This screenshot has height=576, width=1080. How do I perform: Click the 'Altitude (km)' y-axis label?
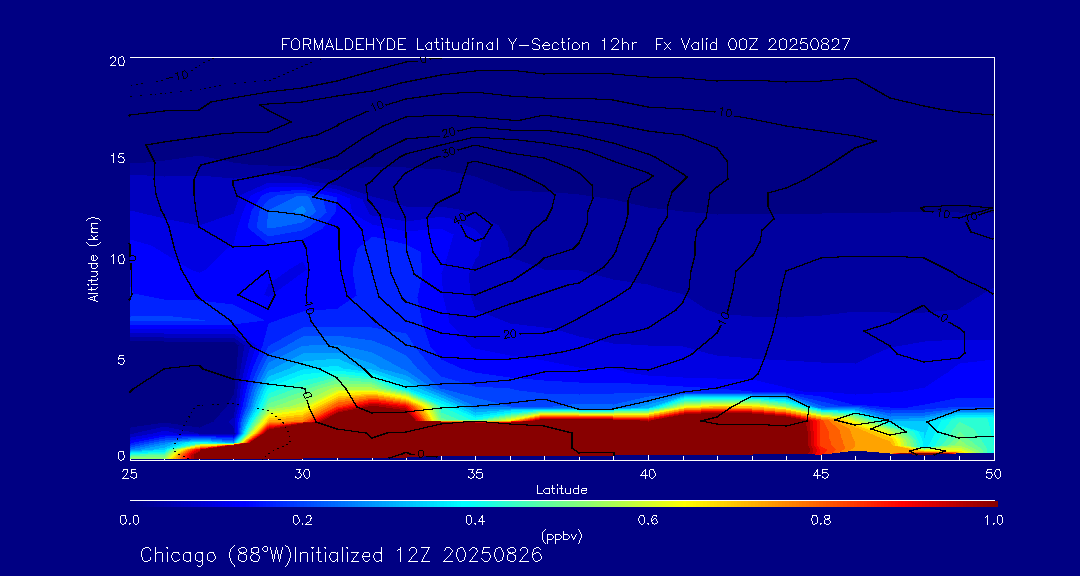[93, 259]
